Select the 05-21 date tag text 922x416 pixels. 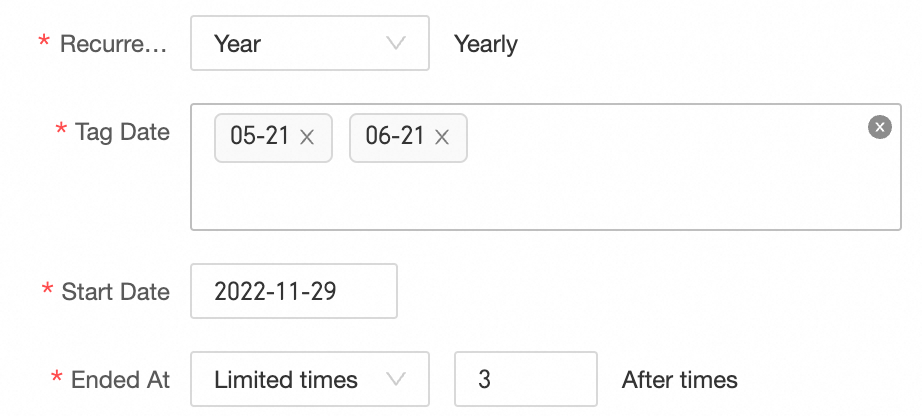tap(259, 137)
